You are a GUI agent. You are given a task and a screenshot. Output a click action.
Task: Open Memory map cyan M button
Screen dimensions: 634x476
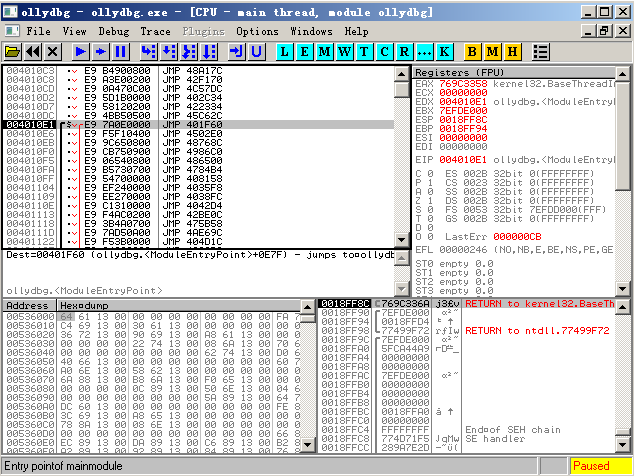point(324,52)
